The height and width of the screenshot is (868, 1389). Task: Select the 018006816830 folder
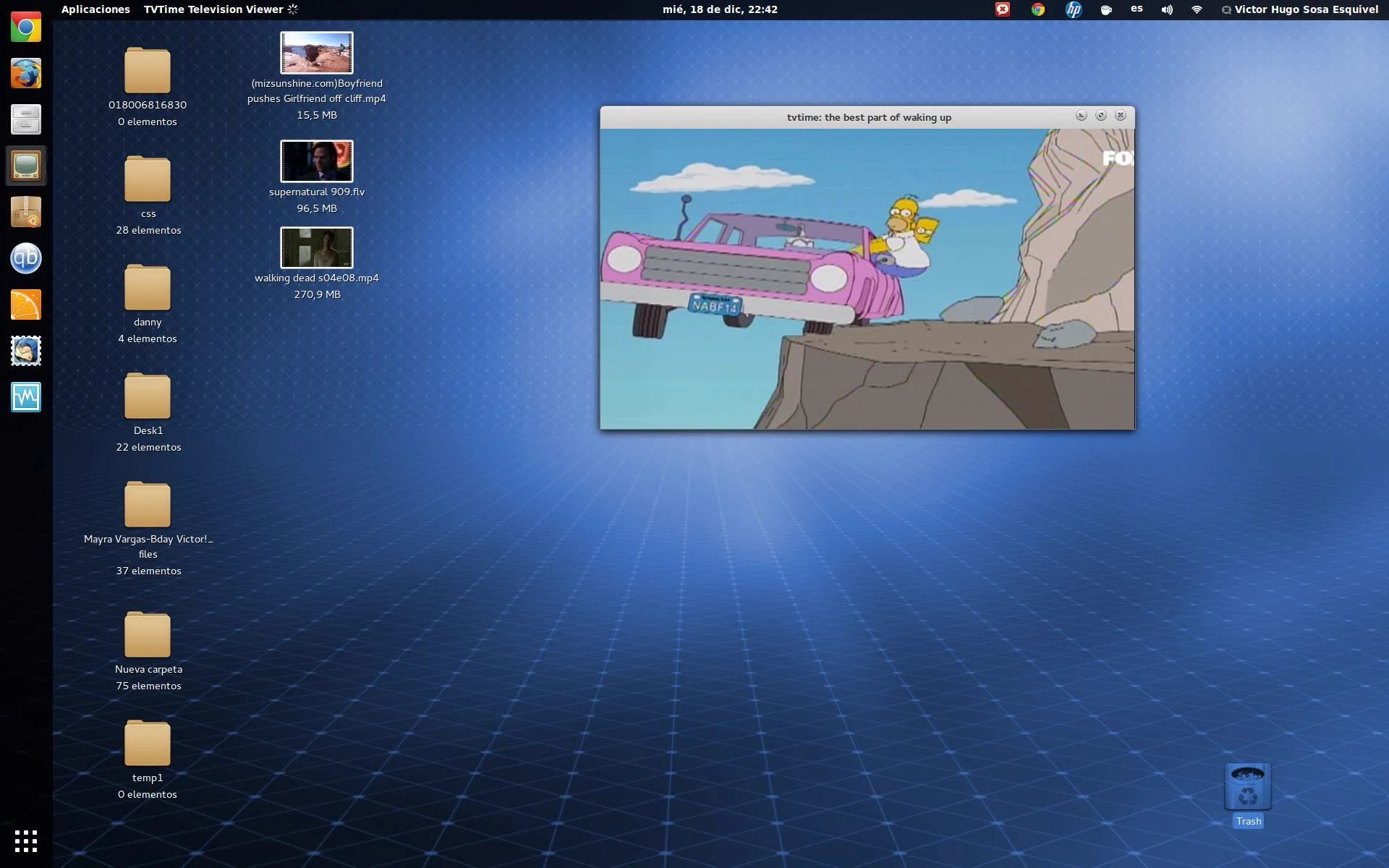pyautogui.click(x=148, y=71)
